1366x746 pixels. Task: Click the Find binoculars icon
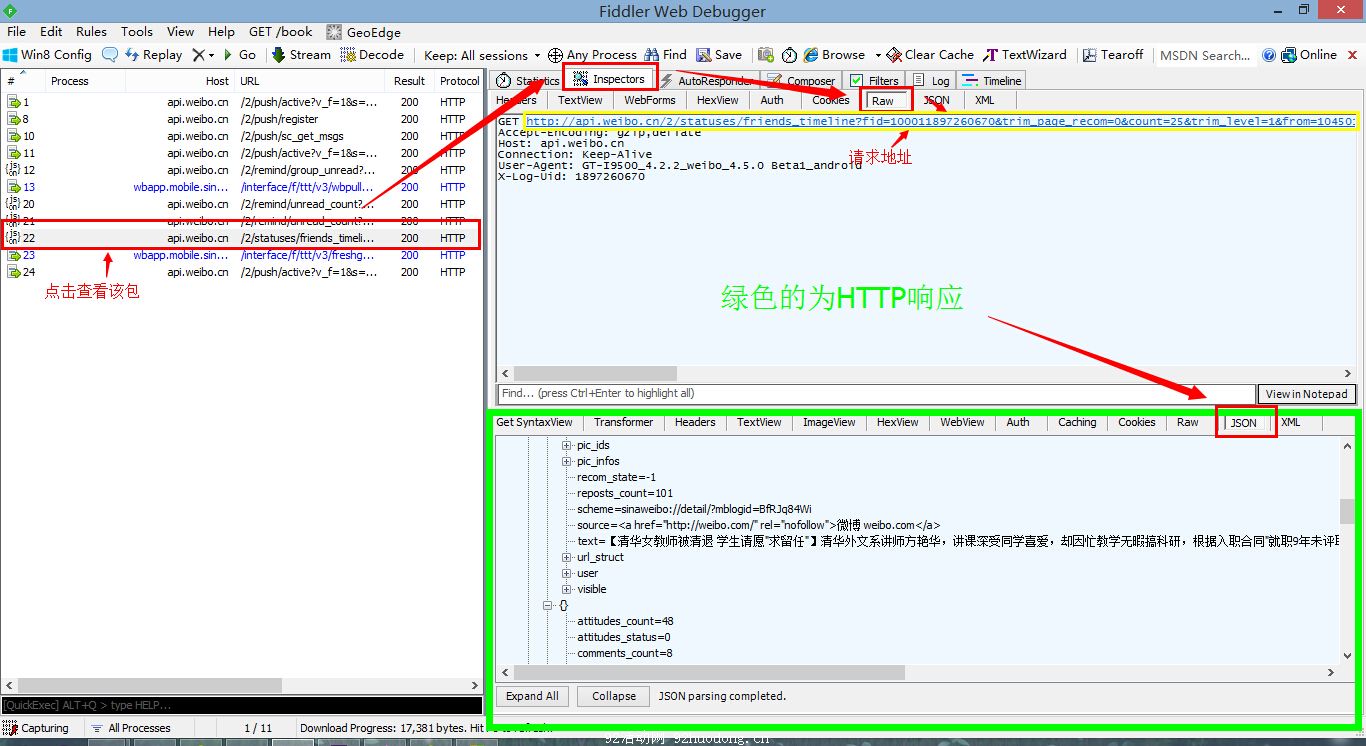pyautogui.click(x=652, y=55)
